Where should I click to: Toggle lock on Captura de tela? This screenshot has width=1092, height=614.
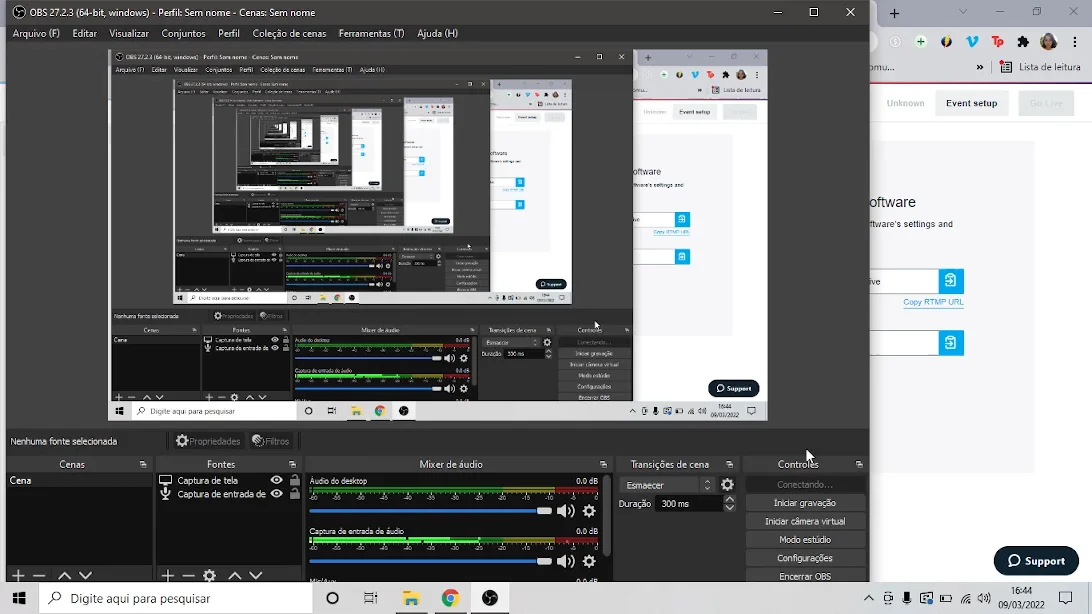[295, 480]
